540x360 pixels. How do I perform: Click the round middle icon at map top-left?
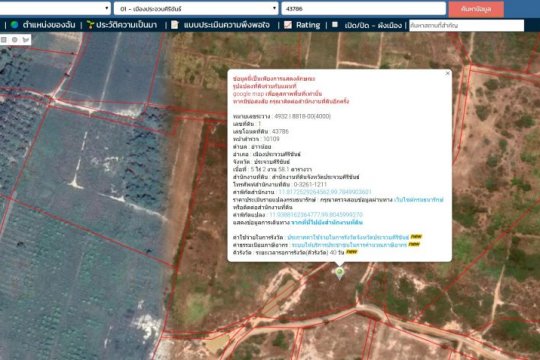pyautogui.click(x=14, y=40)
